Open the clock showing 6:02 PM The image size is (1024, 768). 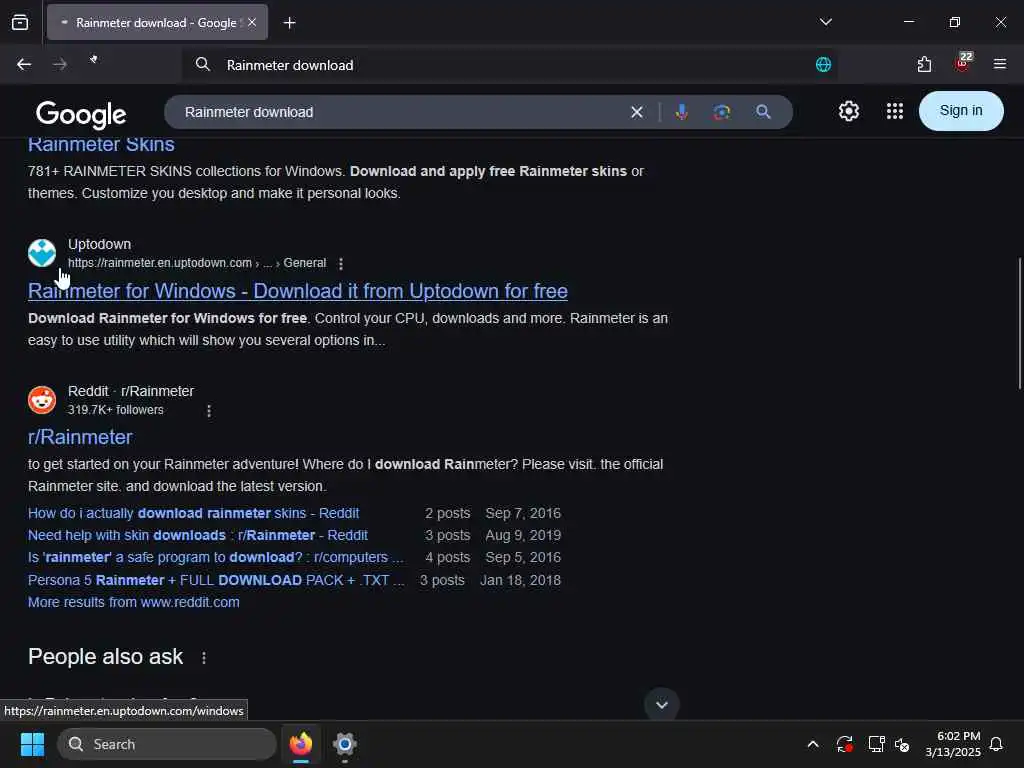pyautogui.click(x=952, y=744)
